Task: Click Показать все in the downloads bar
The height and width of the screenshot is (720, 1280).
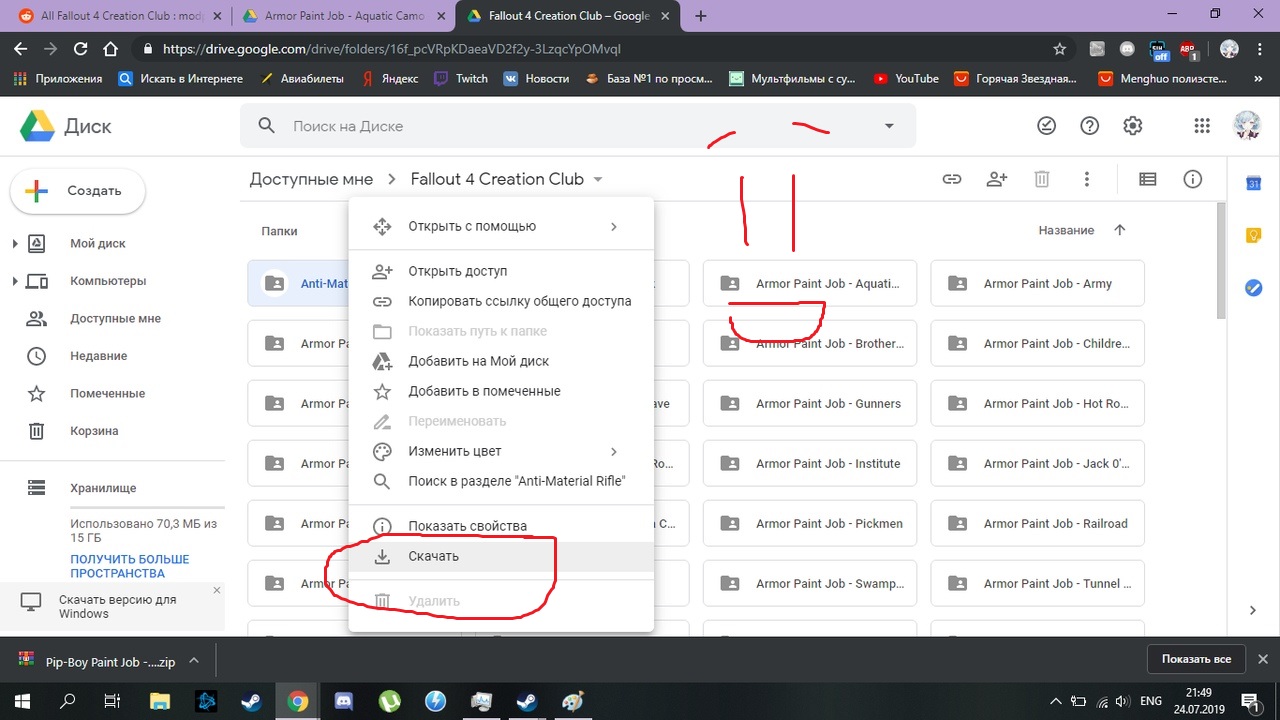Action: pyautogui.click(x=1196, y=659)
